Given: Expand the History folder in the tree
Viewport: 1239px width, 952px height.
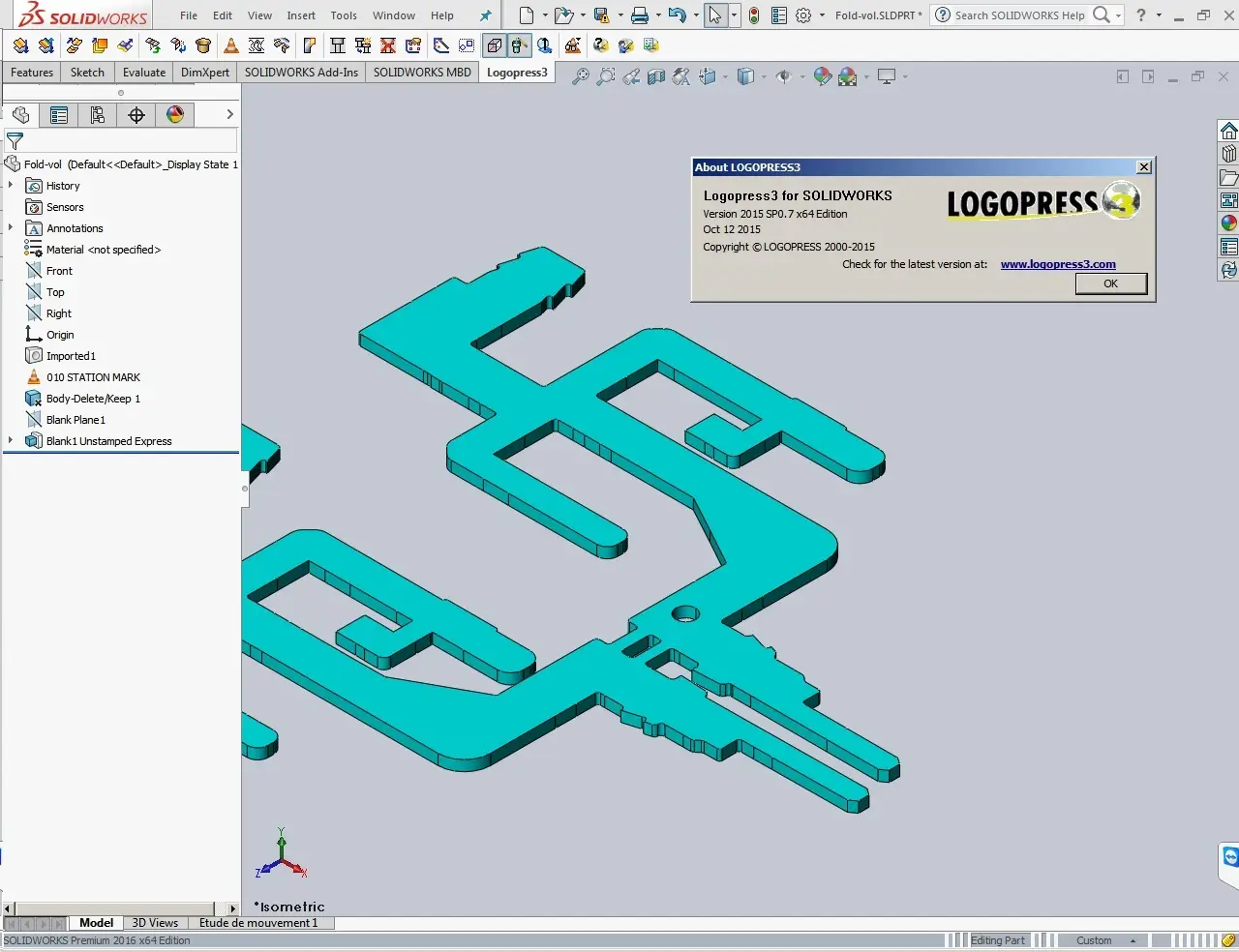Looking at the screenshot, I should [x=13, y=186].
